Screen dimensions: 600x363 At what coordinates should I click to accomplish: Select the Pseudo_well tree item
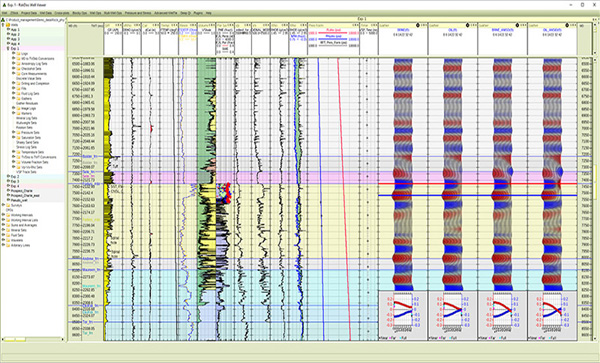(x=18, y=200)
